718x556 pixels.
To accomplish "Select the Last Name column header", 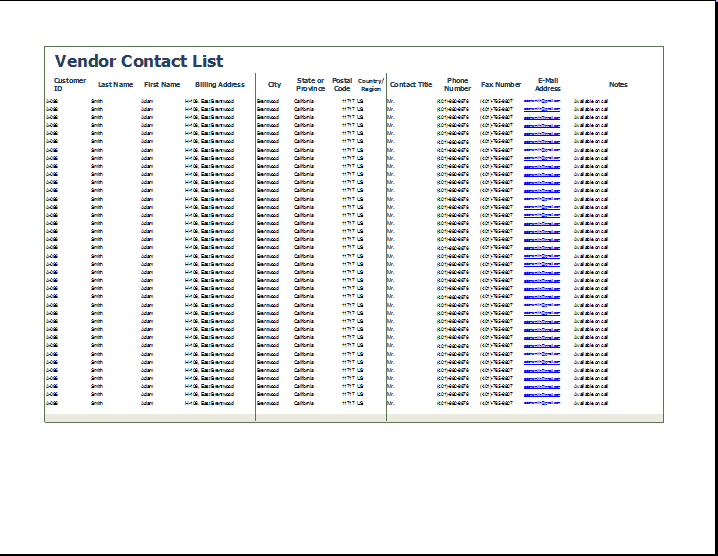I will 115,84.
